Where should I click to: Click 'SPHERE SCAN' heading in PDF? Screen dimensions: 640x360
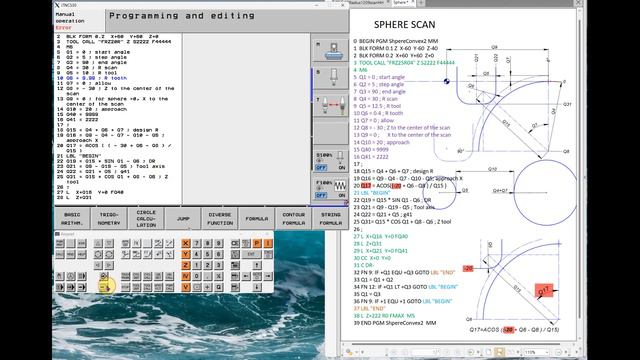point(404,25)
